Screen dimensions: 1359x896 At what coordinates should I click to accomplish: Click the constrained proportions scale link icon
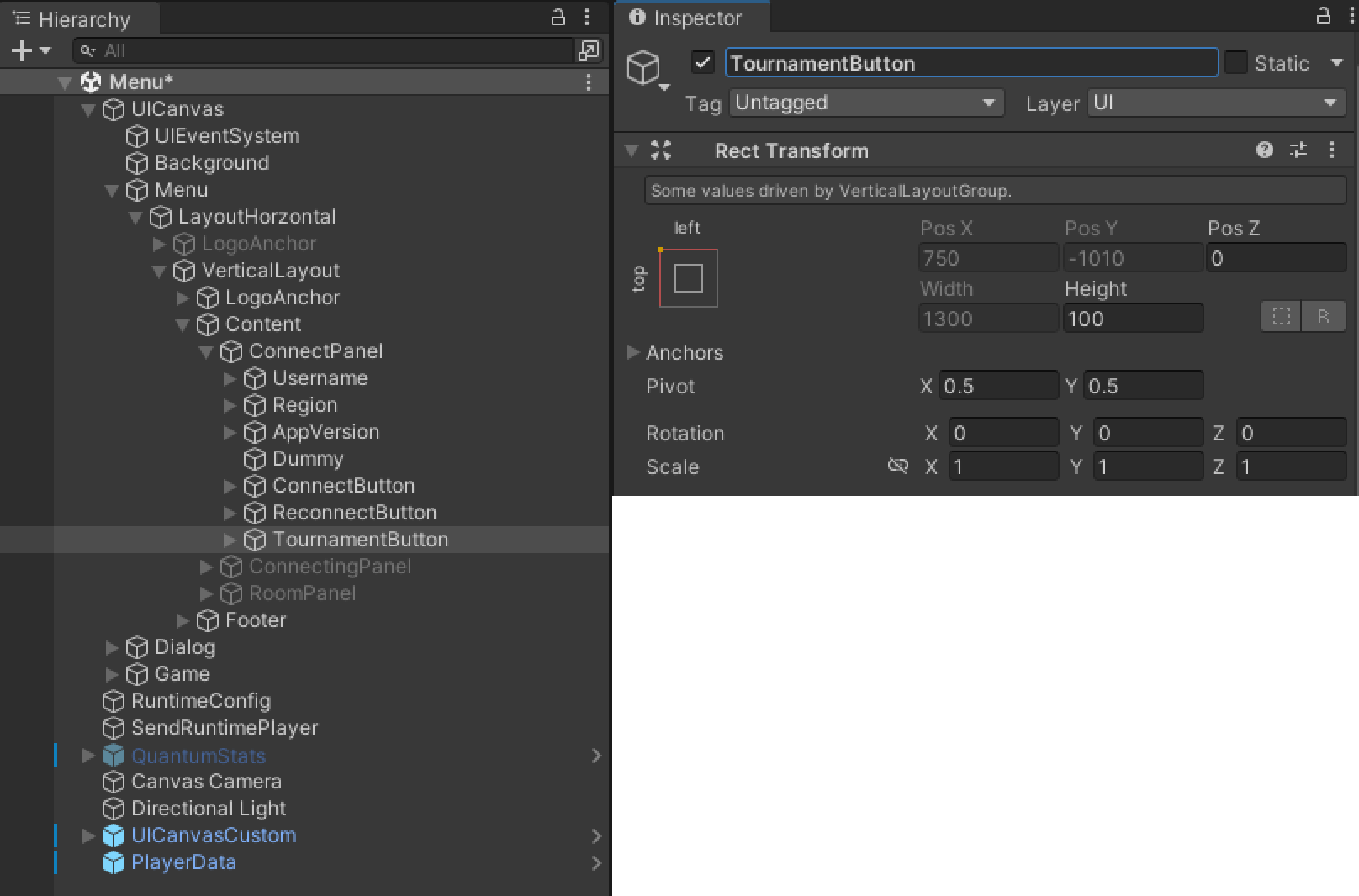[x=897, y=466]
